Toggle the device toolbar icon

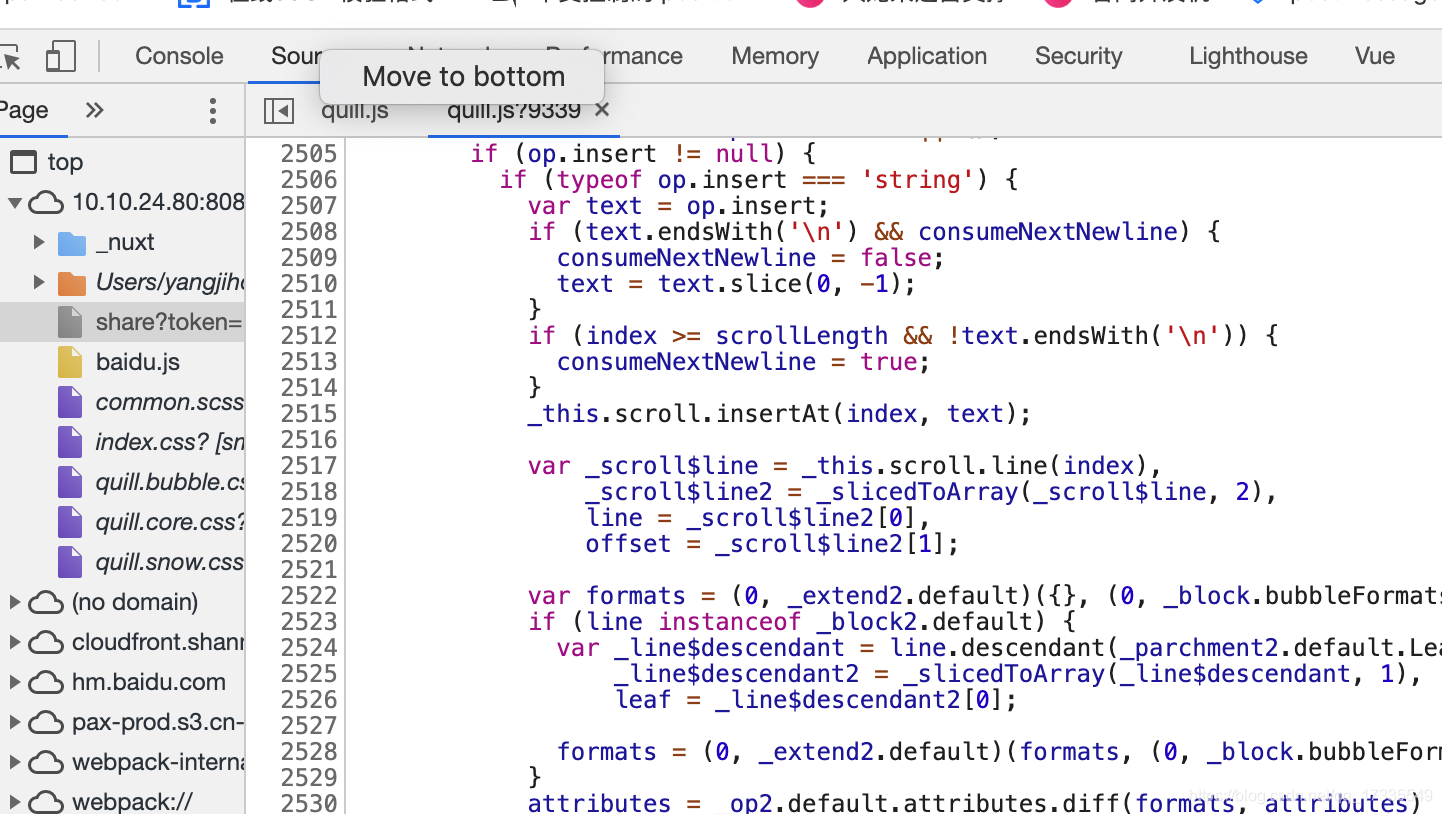coord(61,56)
